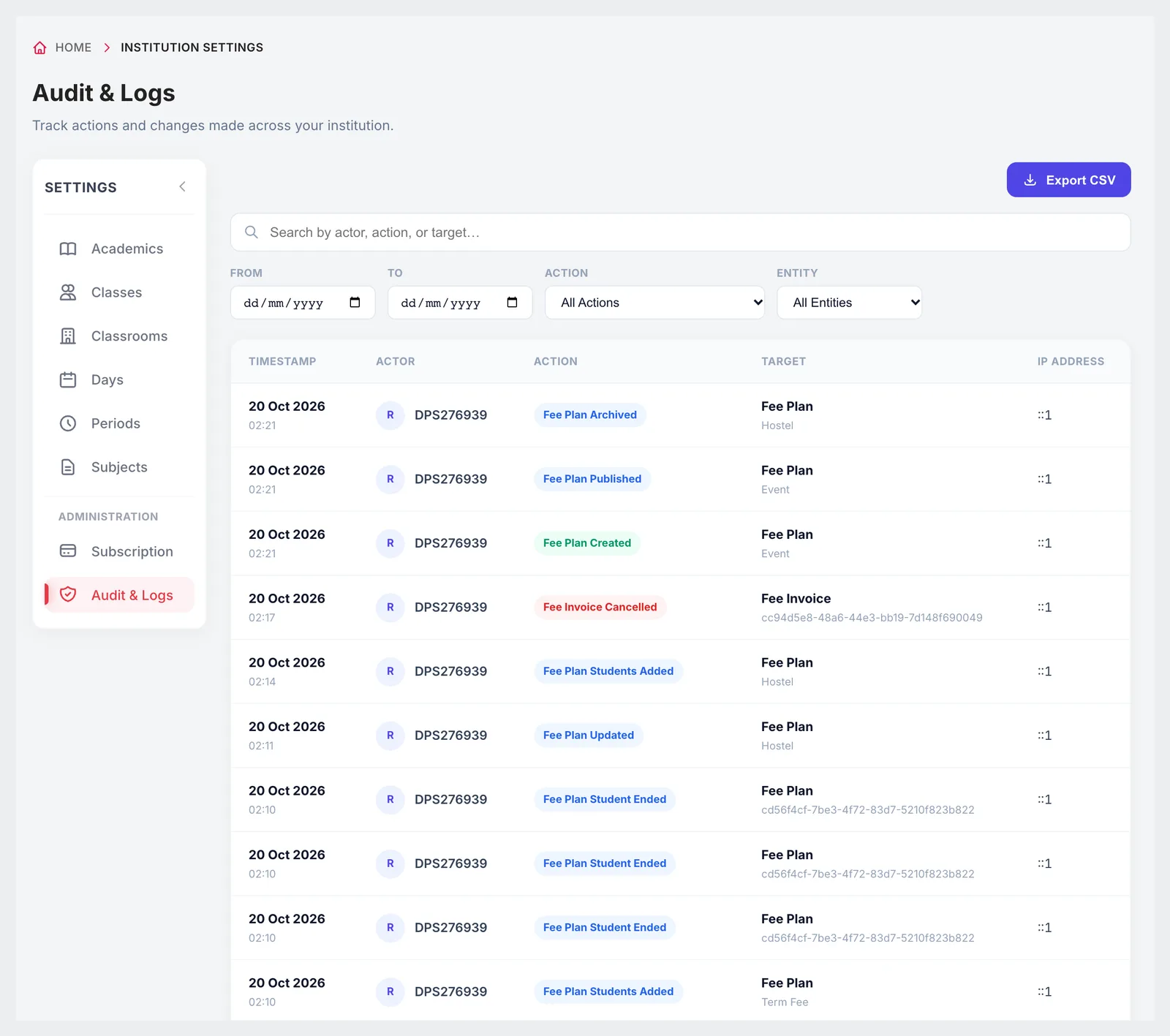
Task: Click the Fee Plan Students Added badge for Hostel
Action: click(608, 671)
